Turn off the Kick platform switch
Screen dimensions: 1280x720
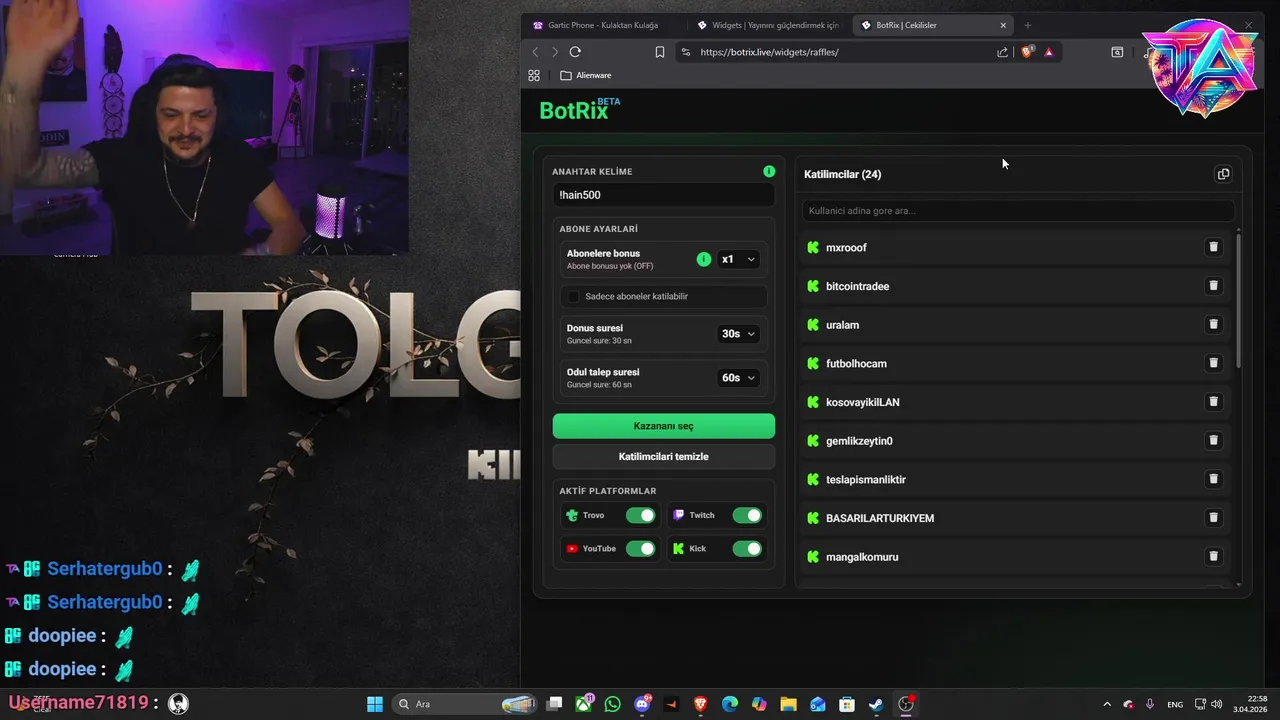pos(747,548)
